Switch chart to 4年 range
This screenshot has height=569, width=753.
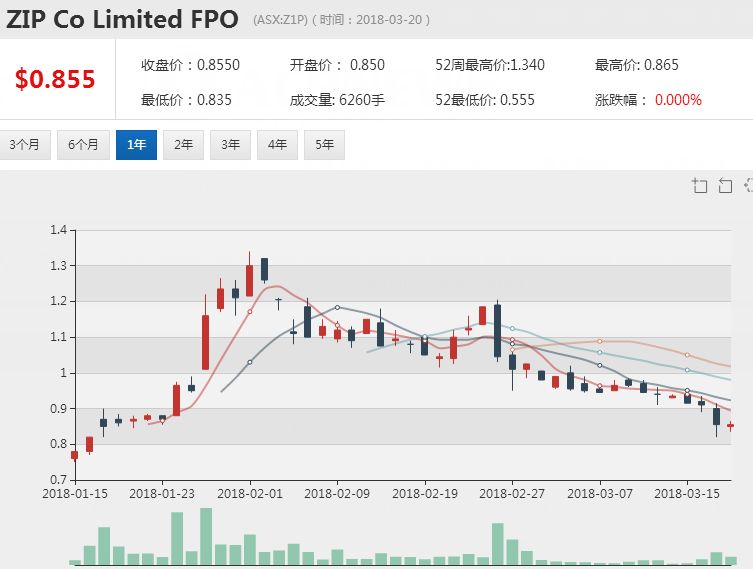coord(278,145)
